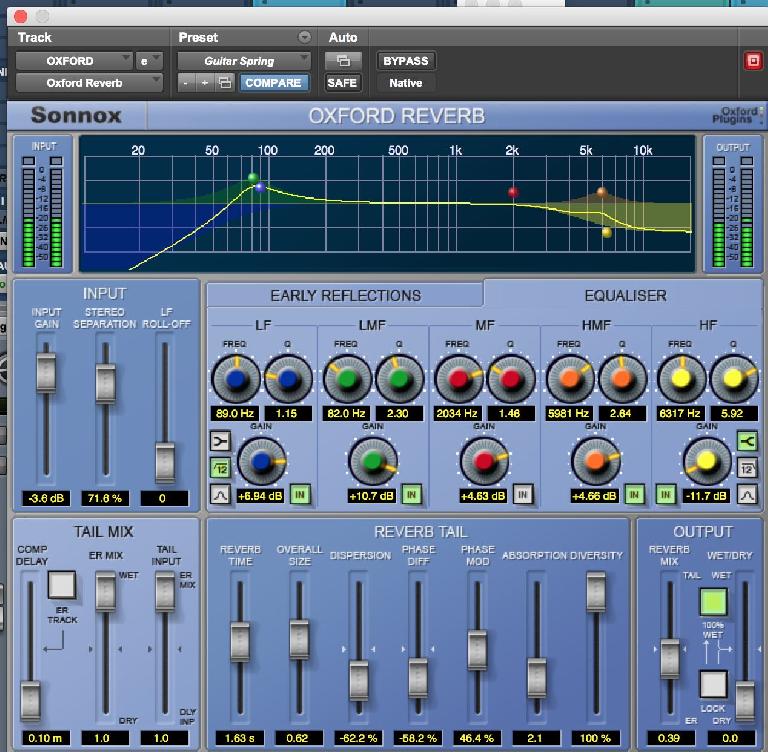This screenshot has width=768, height=752.
Task: Click the COMPARE button
Action: 273,83
